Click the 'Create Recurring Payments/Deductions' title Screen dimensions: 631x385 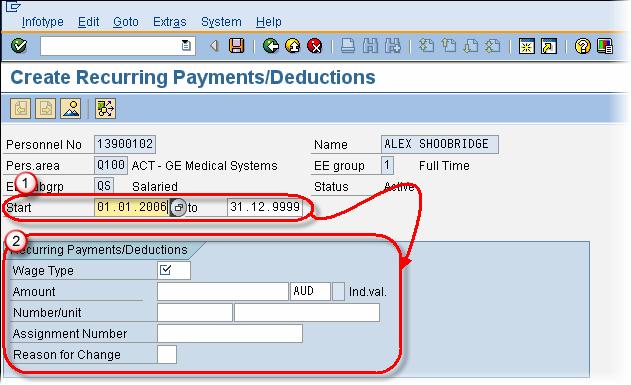coord(193,77)
